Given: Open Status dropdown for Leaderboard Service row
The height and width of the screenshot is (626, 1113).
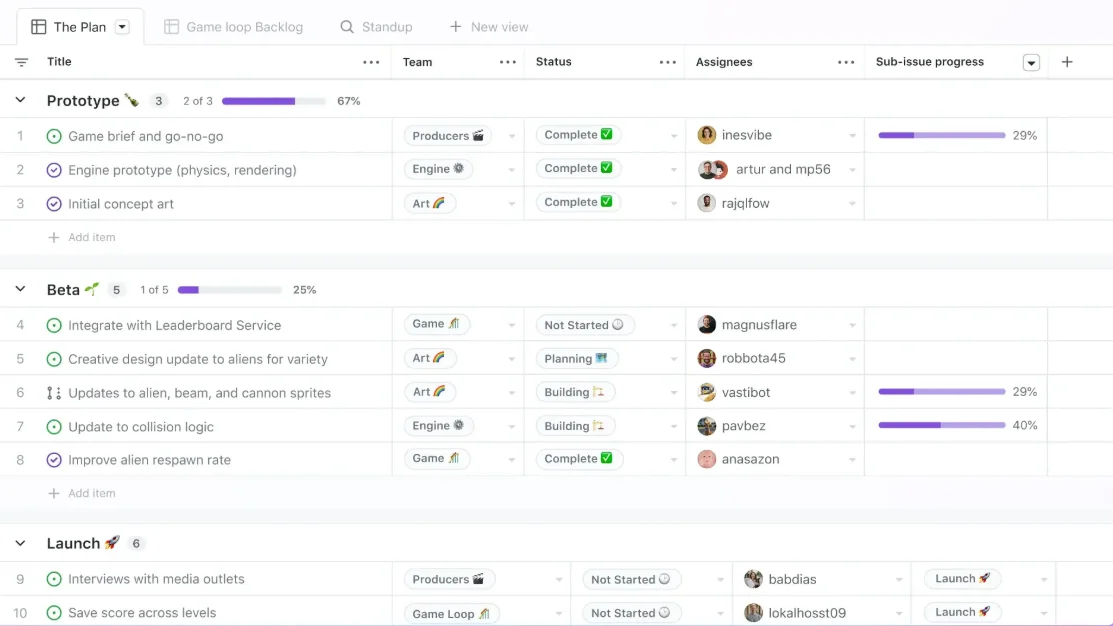Looking at the screenshot, I should coord(674,325).
